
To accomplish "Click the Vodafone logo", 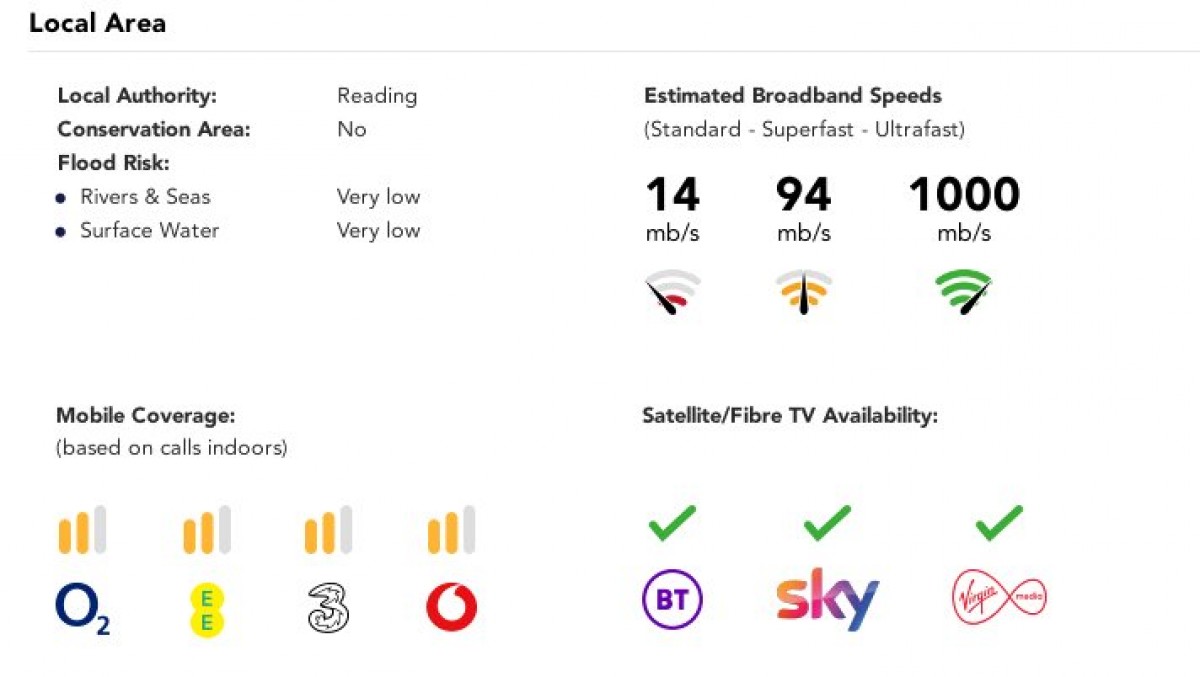I will click(451, 608).
